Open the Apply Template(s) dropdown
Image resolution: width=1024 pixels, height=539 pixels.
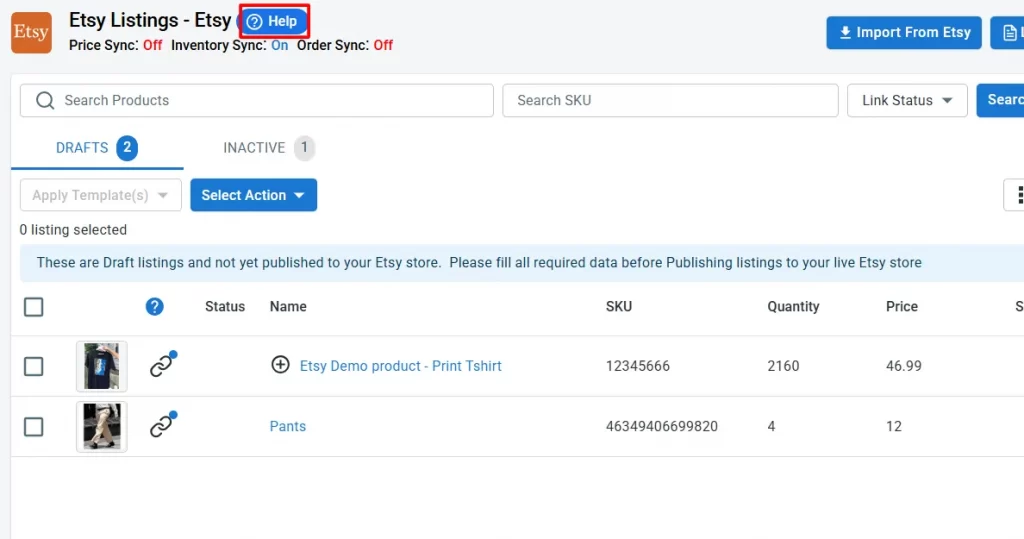coord(101,195)
